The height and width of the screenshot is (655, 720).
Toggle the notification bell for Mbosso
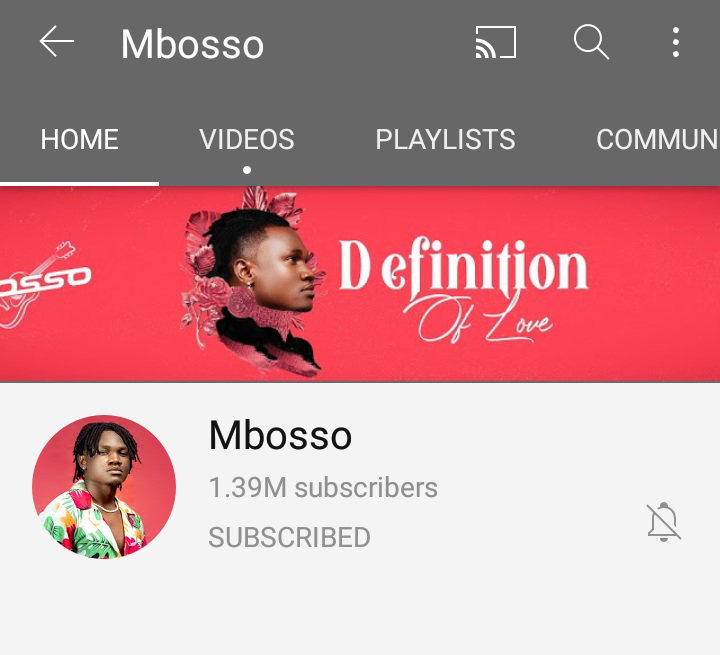(664, 522)
